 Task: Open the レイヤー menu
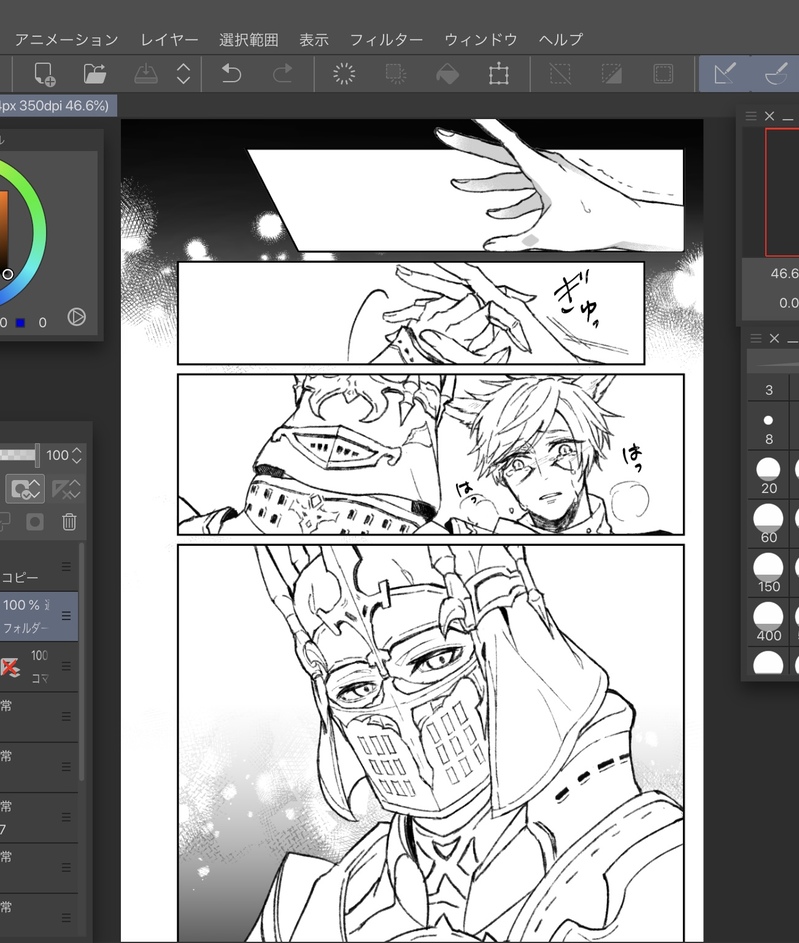(x=169, y=40)
